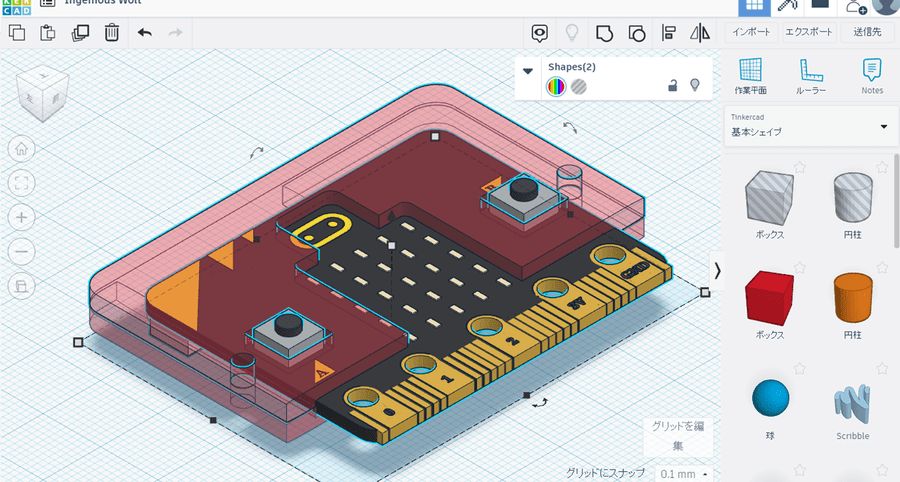Viewport: 900px width, 482px height.
Task: Click the Paste clipboard icon
Action: click(48, 33)
